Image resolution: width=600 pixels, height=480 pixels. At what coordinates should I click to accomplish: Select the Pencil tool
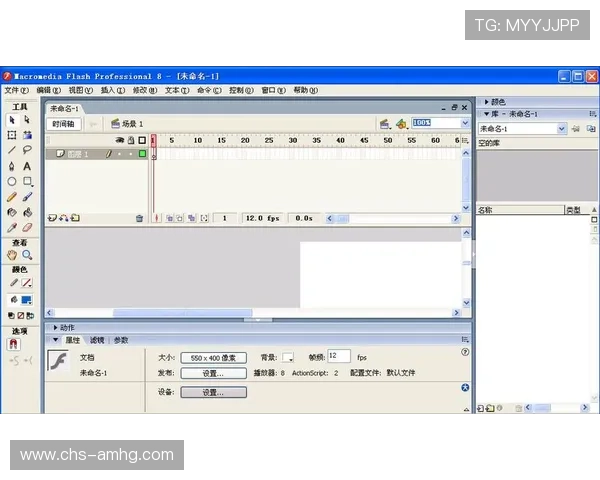tap(12, 197)
